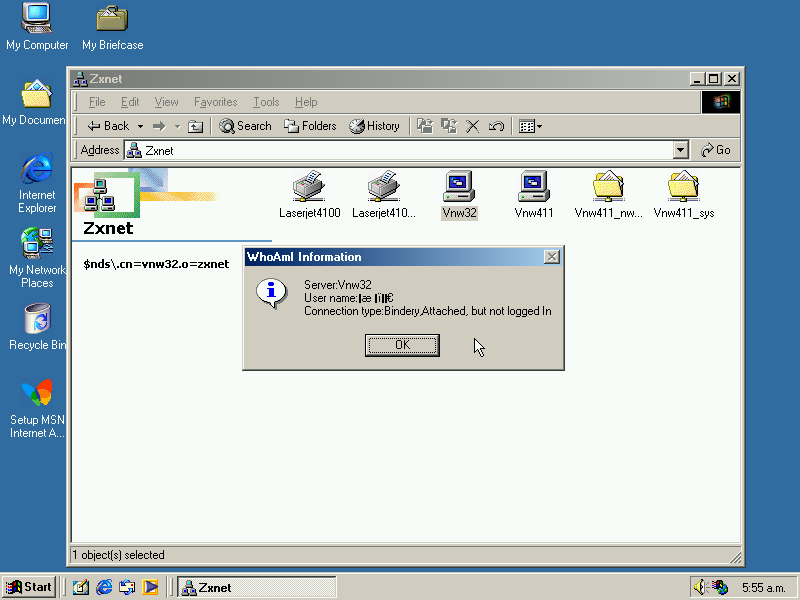Image resolution: width=800 pixels, height=600 pixels.
Task: Click the Undo toolbar icon
Action: click(x=496, y=126)
